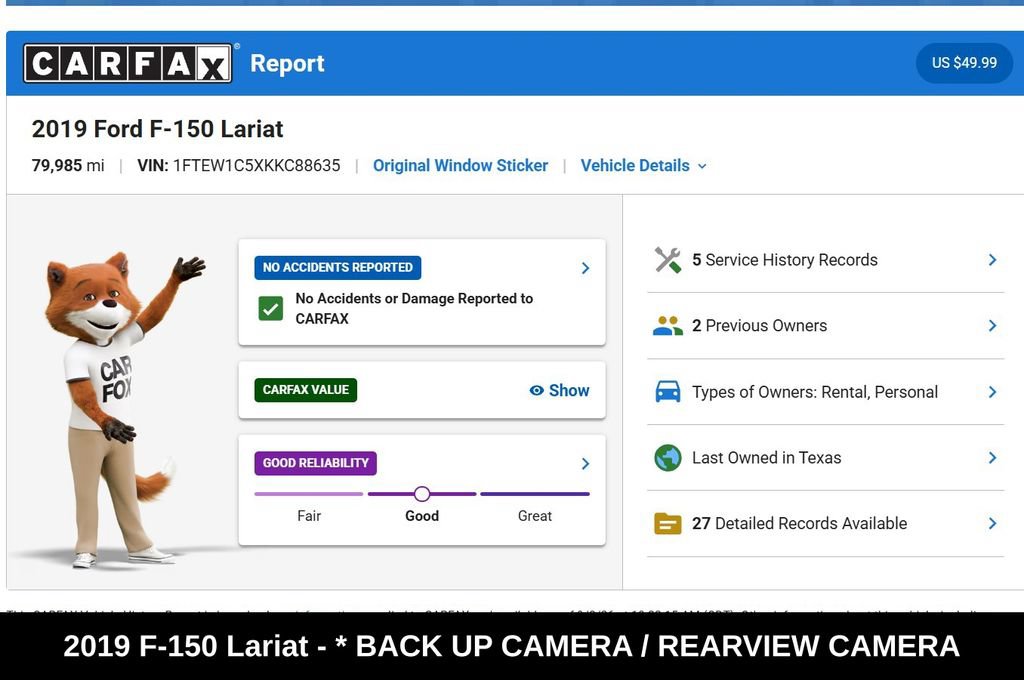Click the Great reliability label
Image resolution: width=1024 pixels, height=680 pixels.
(535, 516)
